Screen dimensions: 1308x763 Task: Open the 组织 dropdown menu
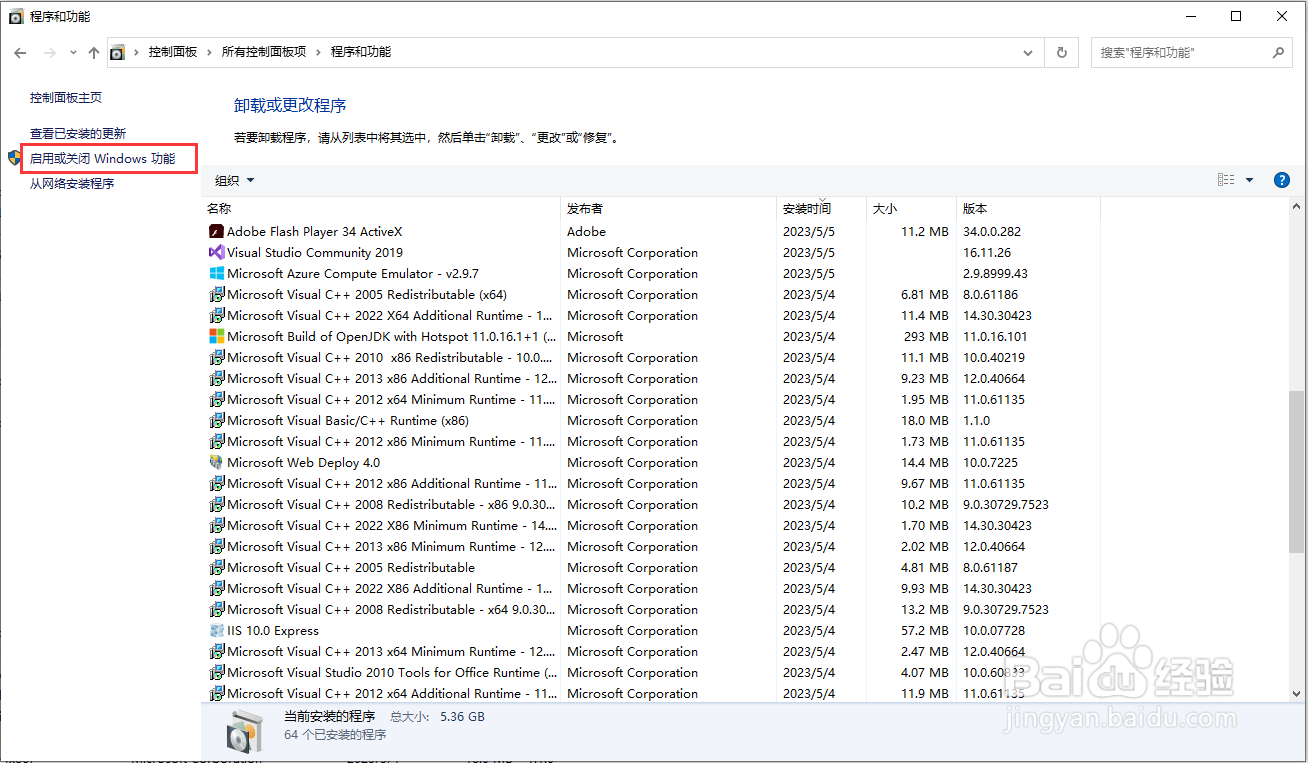[x=235, y=181]
